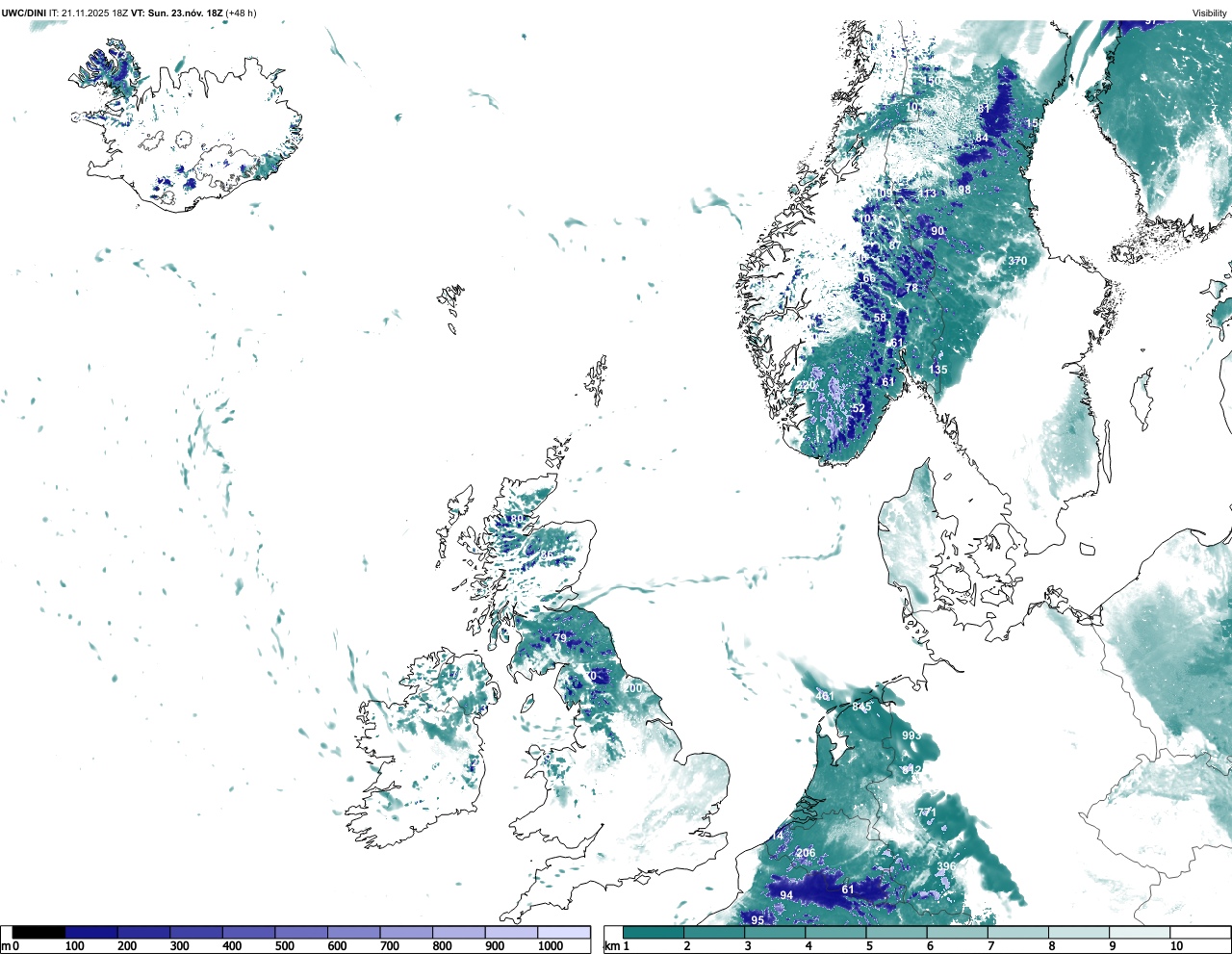Viewport: 1232px width, 954px height.
Task: Click the '771' value over Germany
Action: 926,812
